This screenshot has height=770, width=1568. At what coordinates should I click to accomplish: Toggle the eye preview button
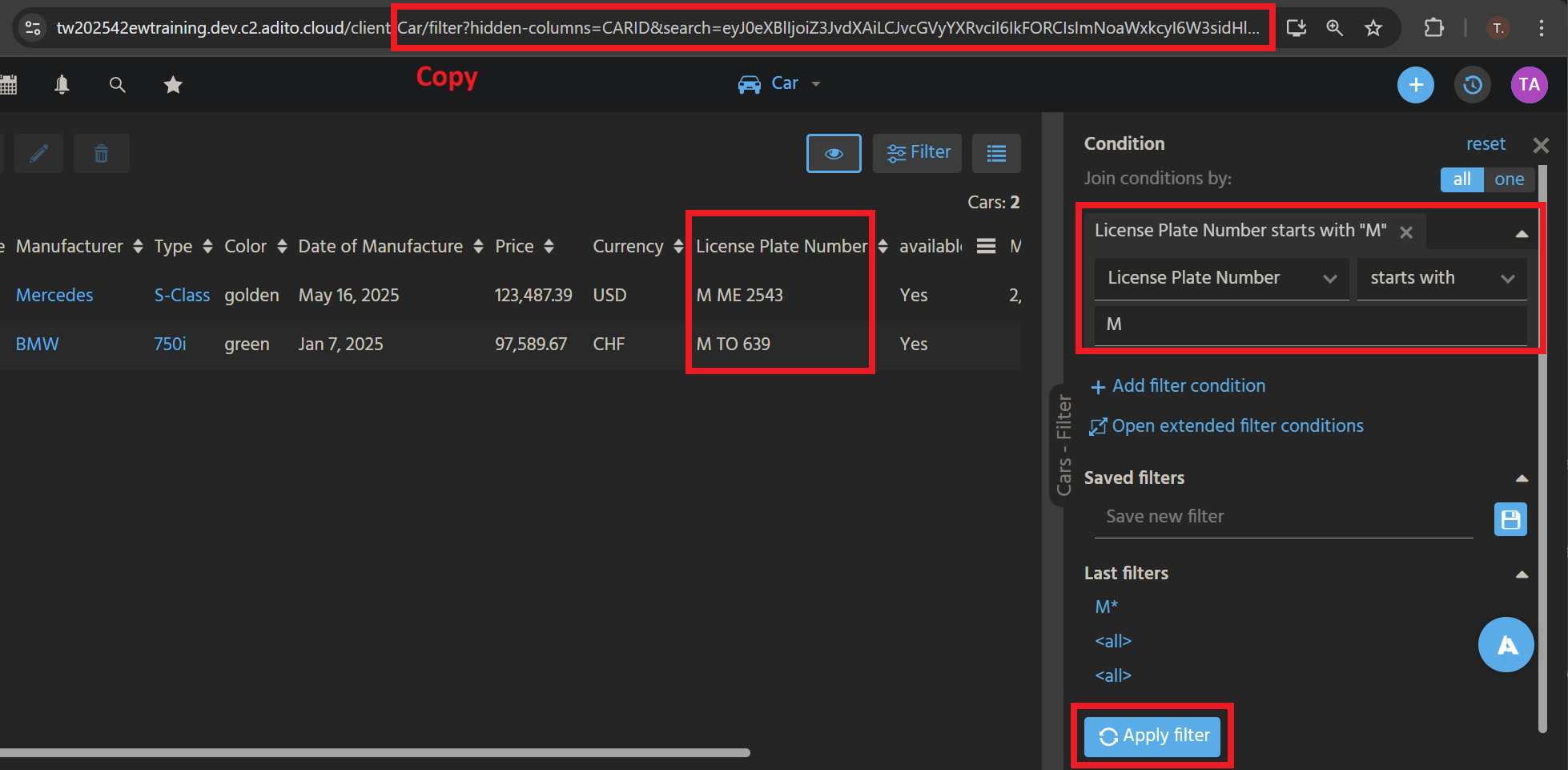click(x=833, y=154)
